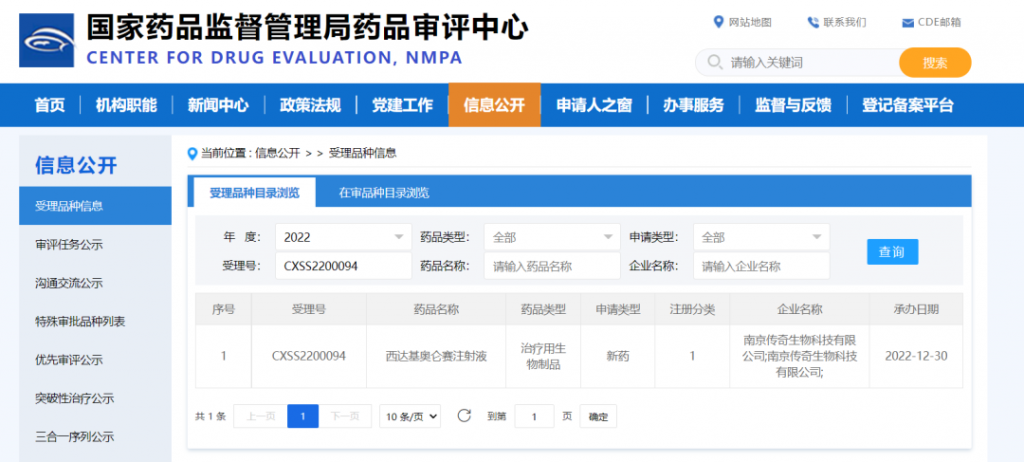This screenshot has height=462, width=1024.
Task: Open the 申请类型 dropdown
Action: 761,237
